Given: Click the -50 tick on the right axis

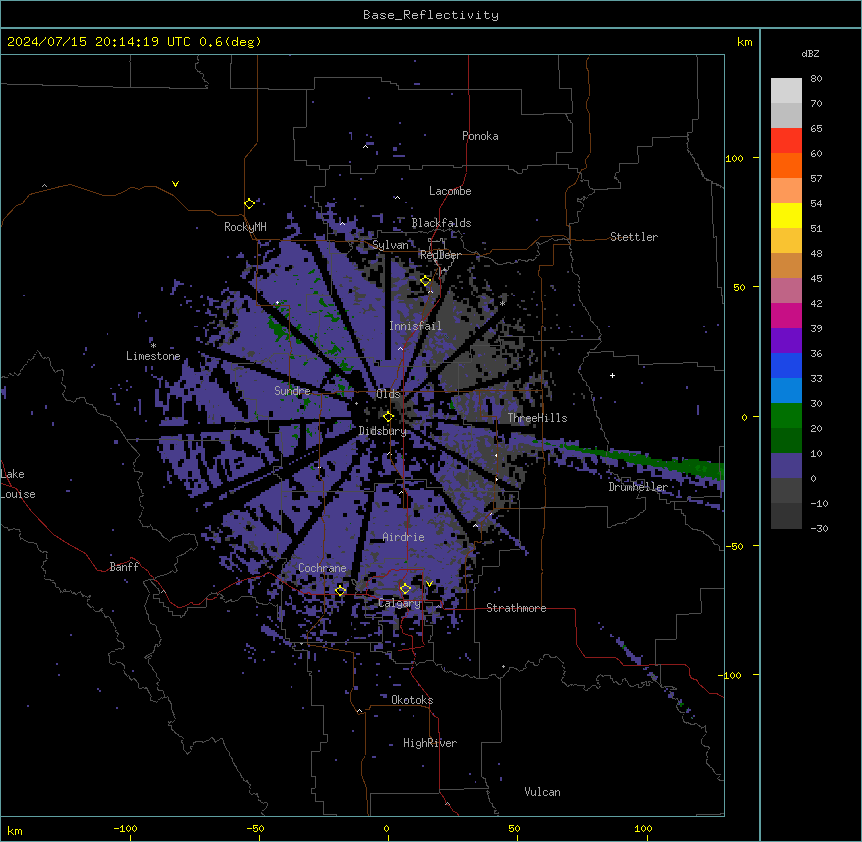Looking at the screenshot, I should tap(734, 546).
